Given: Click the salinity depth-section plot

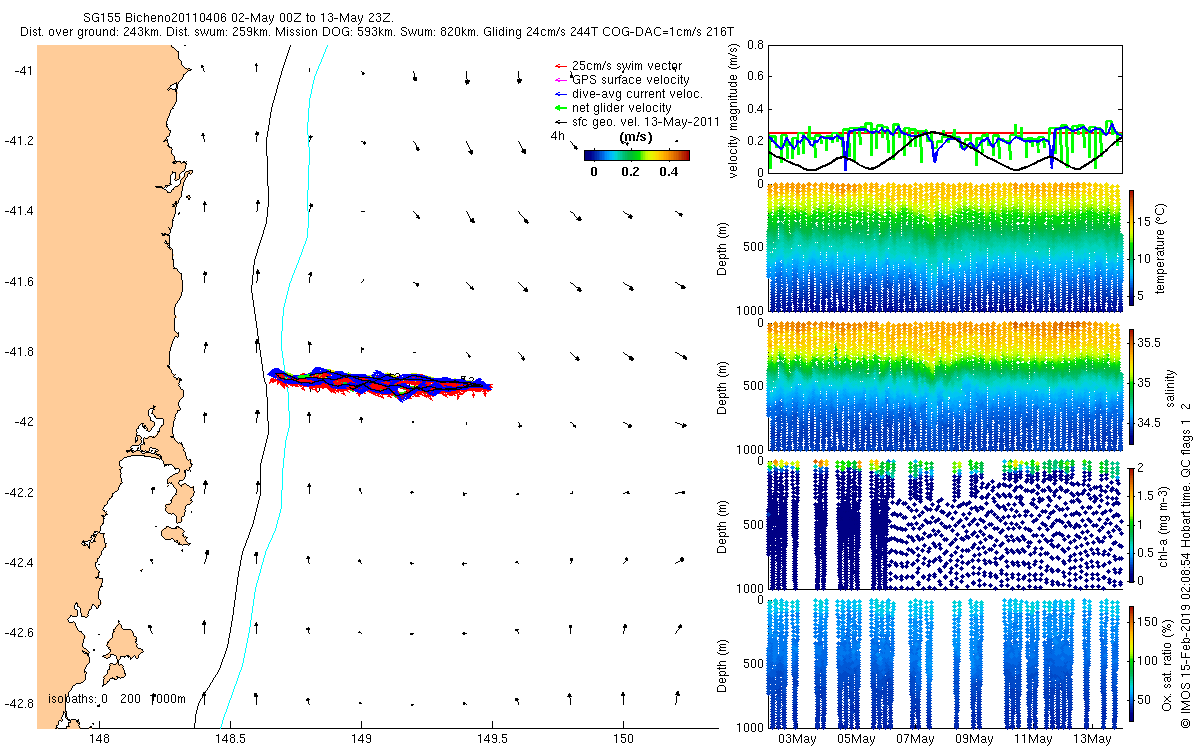Looking at the screenshot, I should tap(945, 386).
